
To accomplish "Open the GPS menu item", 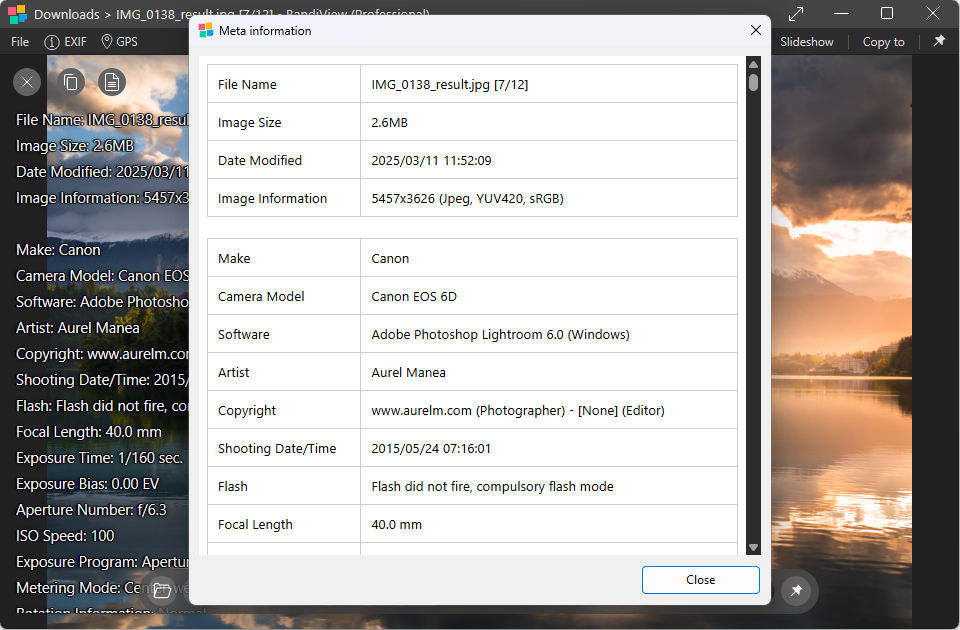I will (119, 42).
